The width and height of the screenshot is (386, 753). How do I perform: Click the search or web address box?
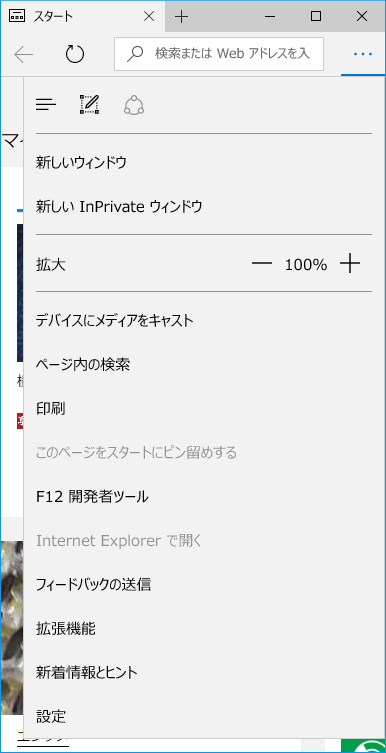[x=219, y=54]
